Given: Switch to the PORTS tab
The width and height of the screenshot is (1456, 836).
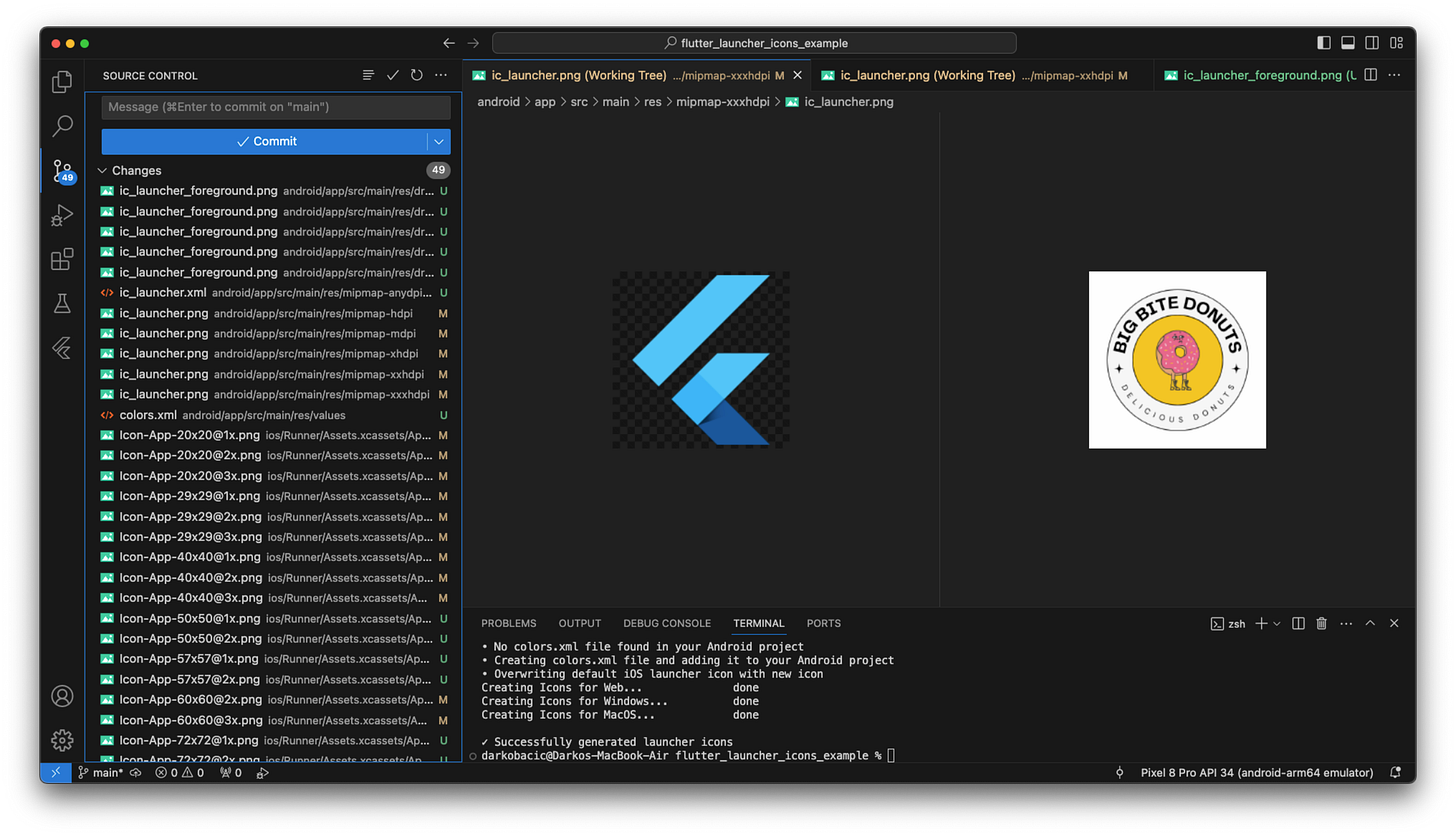Looking at the screenshot, I should tap(824, 623).
